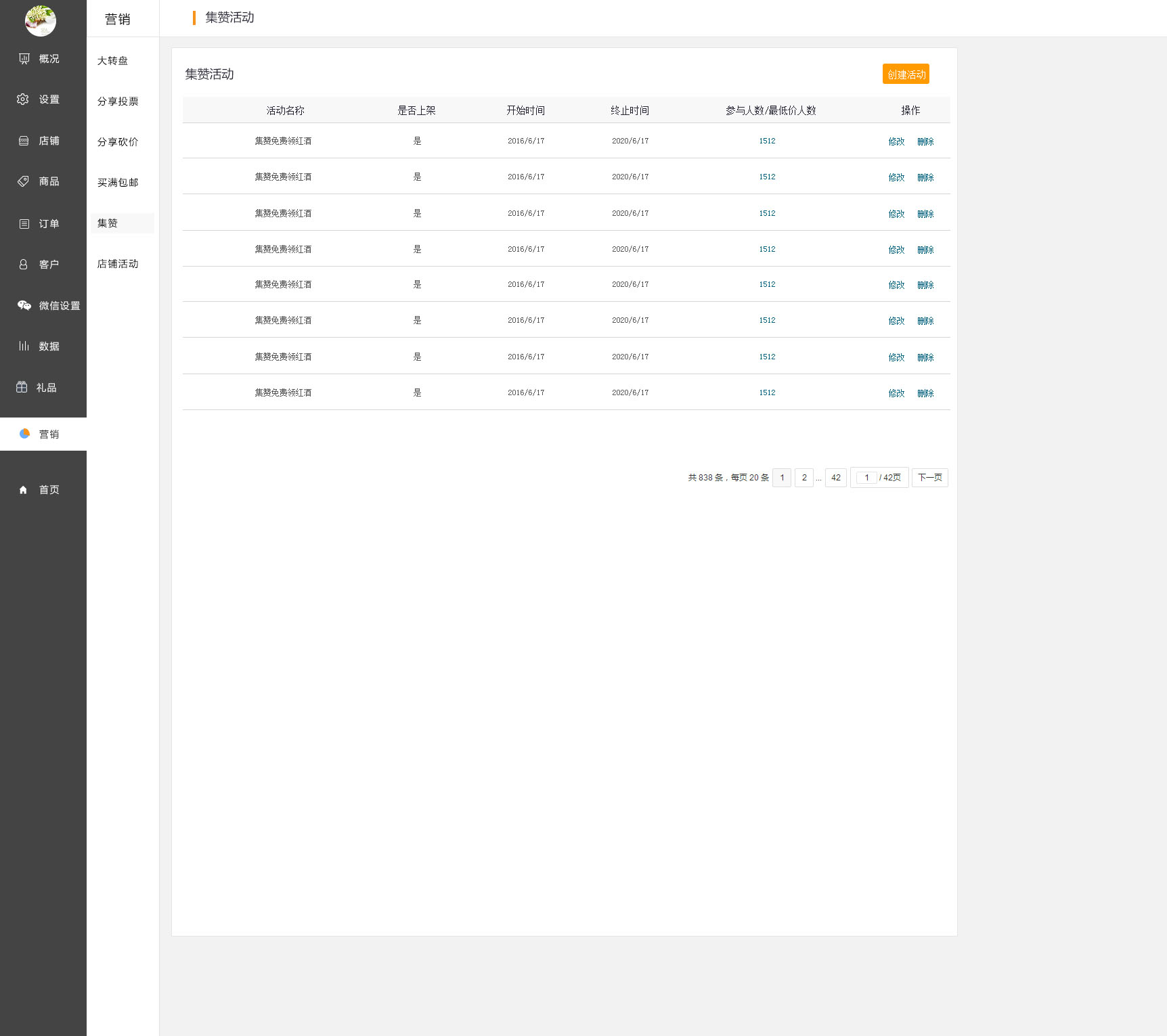Go to page 42 in pagination
The image size is (1167, 1036).
tap(836, 478)
